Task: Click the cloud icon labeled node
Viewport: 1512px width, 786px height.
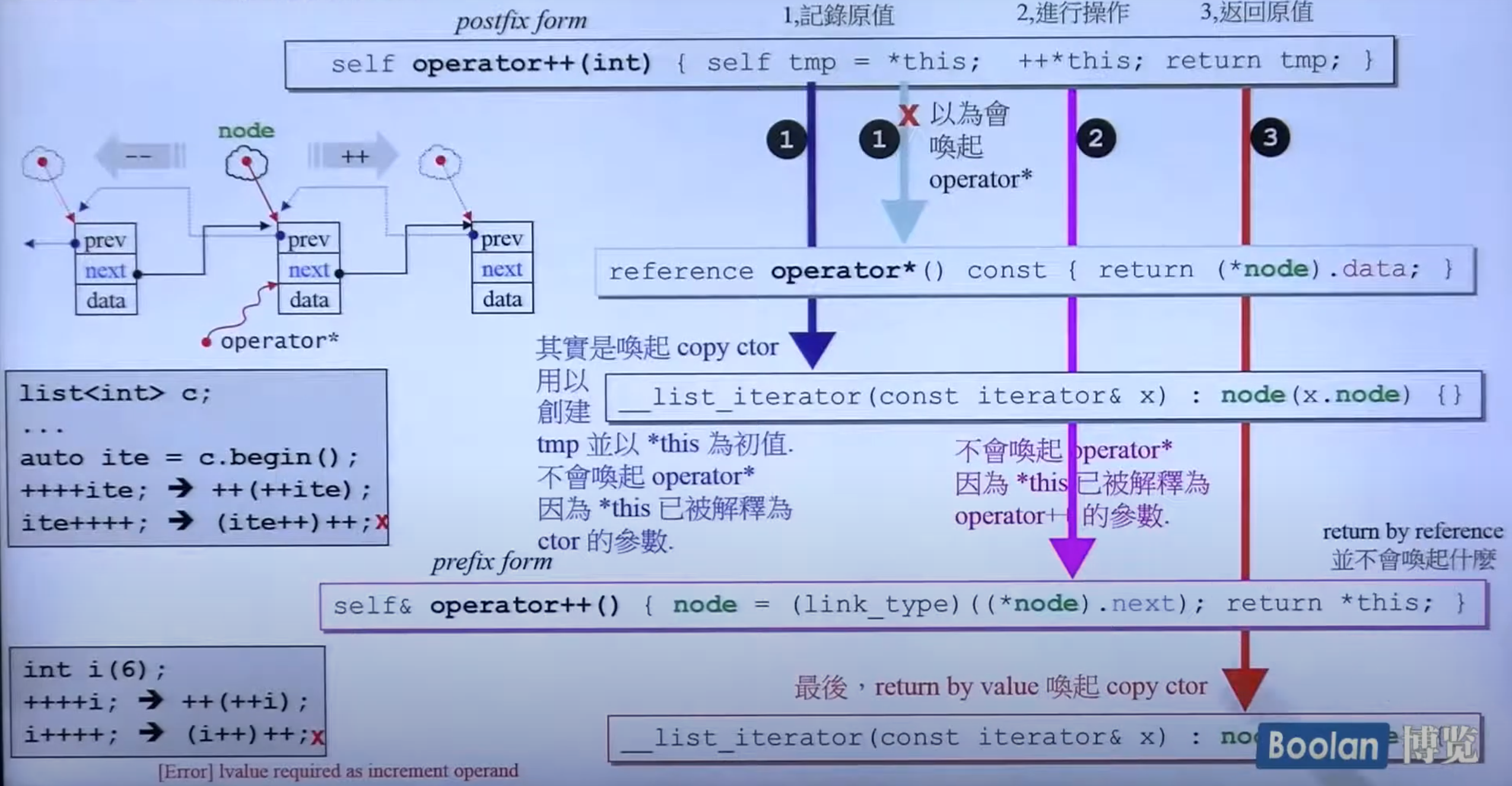Action: (246, 163)
